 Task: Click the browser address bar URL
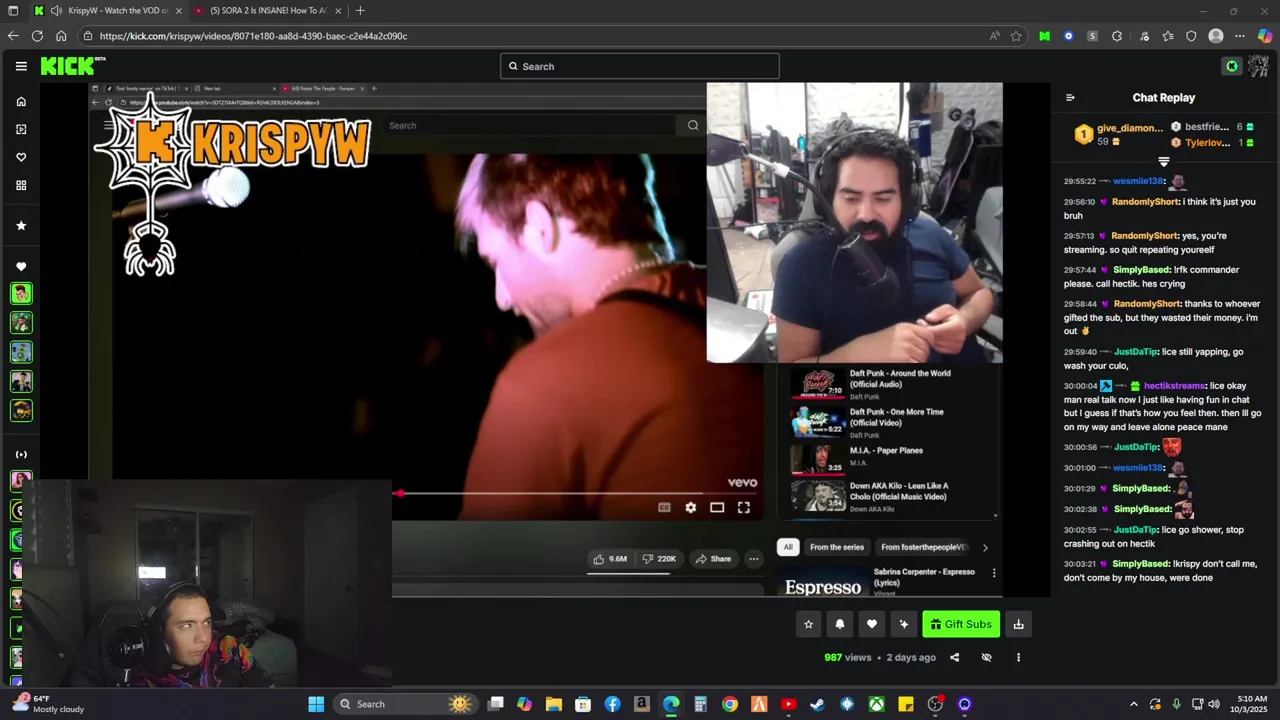[253, 36]
